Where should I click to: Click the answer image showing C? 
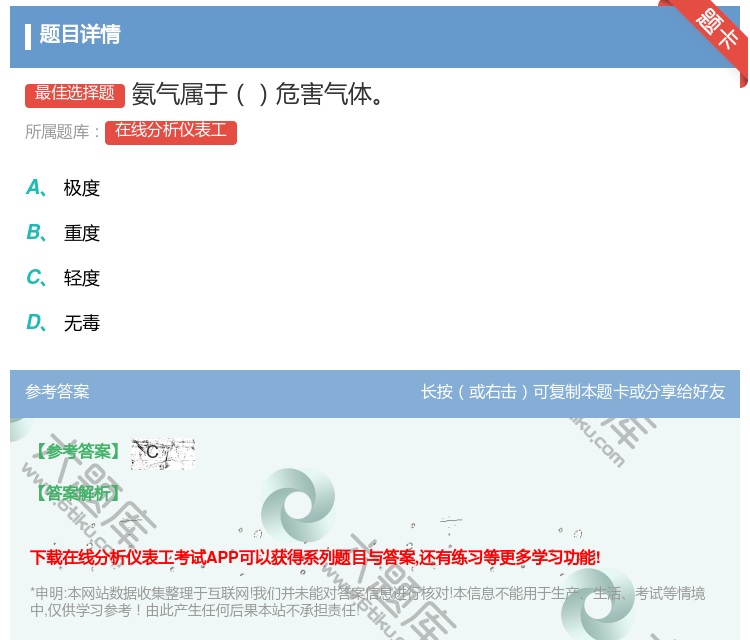tap(163, 453)
